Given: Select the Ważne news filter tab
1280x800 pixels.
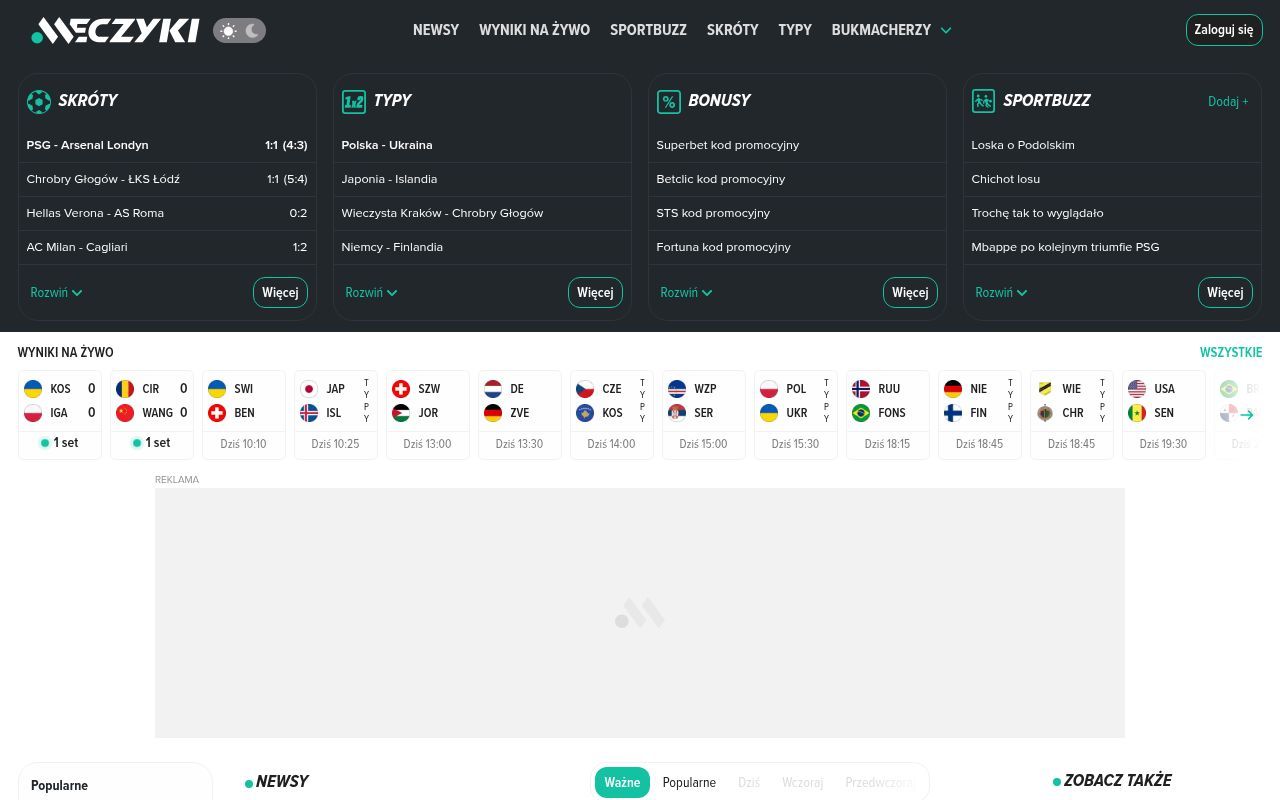Looking at the screenshot, I should 622,782.
